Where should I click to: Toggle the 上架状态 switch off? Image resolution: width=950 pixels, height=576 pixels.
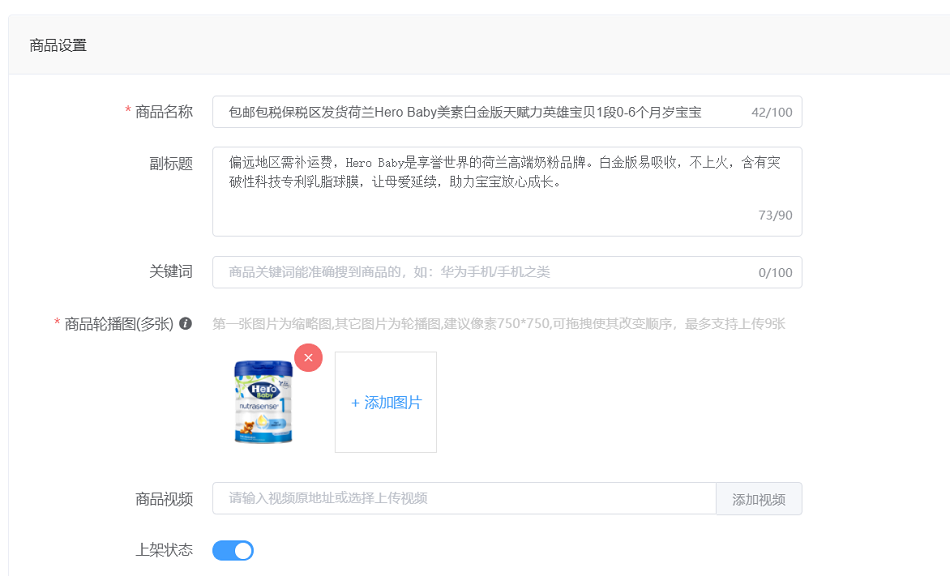point(233,551)
